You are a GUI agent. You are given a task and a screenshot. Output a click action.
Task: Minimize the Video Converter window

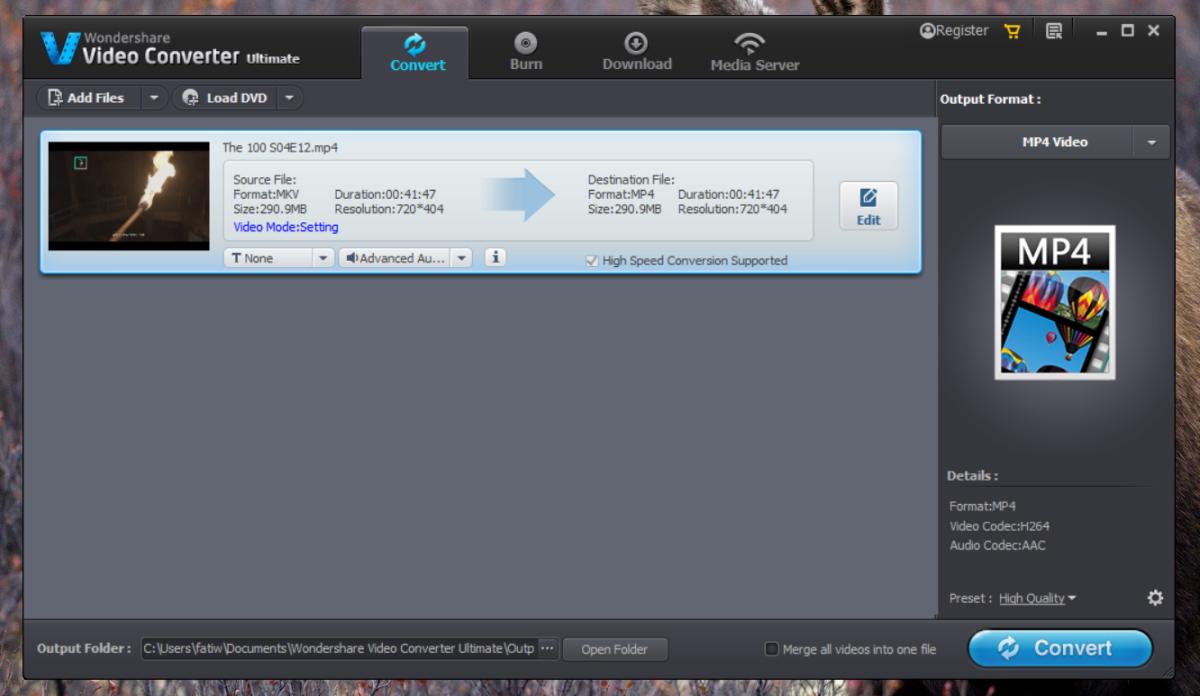[x=1102, y=31]
